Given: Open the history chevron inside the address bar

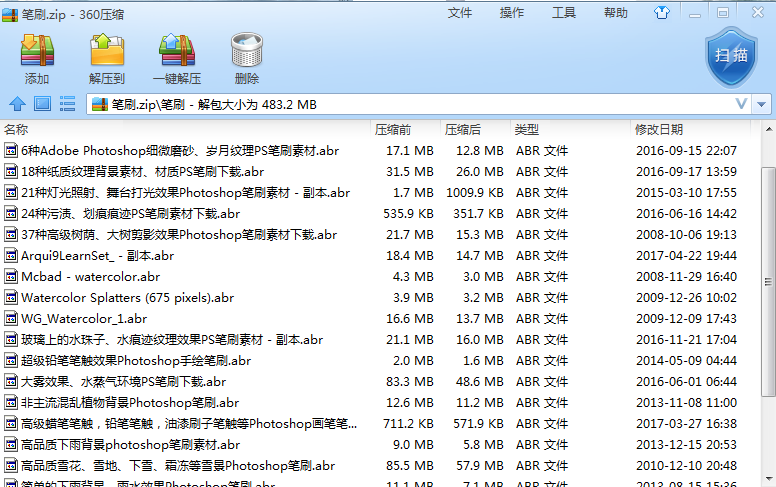Looking at the screenshot, I should click(741, 104).
